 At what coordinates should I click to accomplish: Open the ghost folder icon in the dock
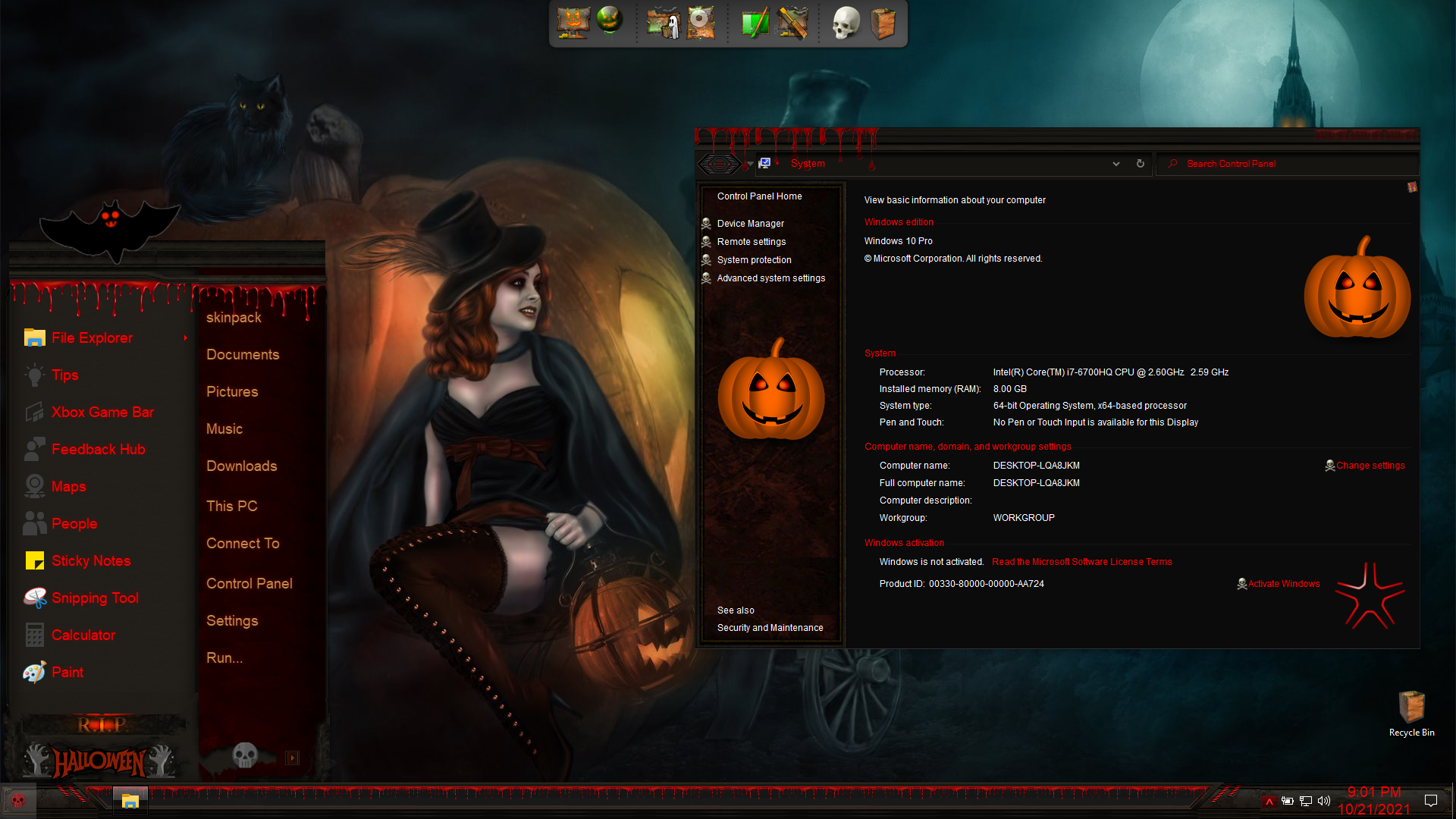663,23
